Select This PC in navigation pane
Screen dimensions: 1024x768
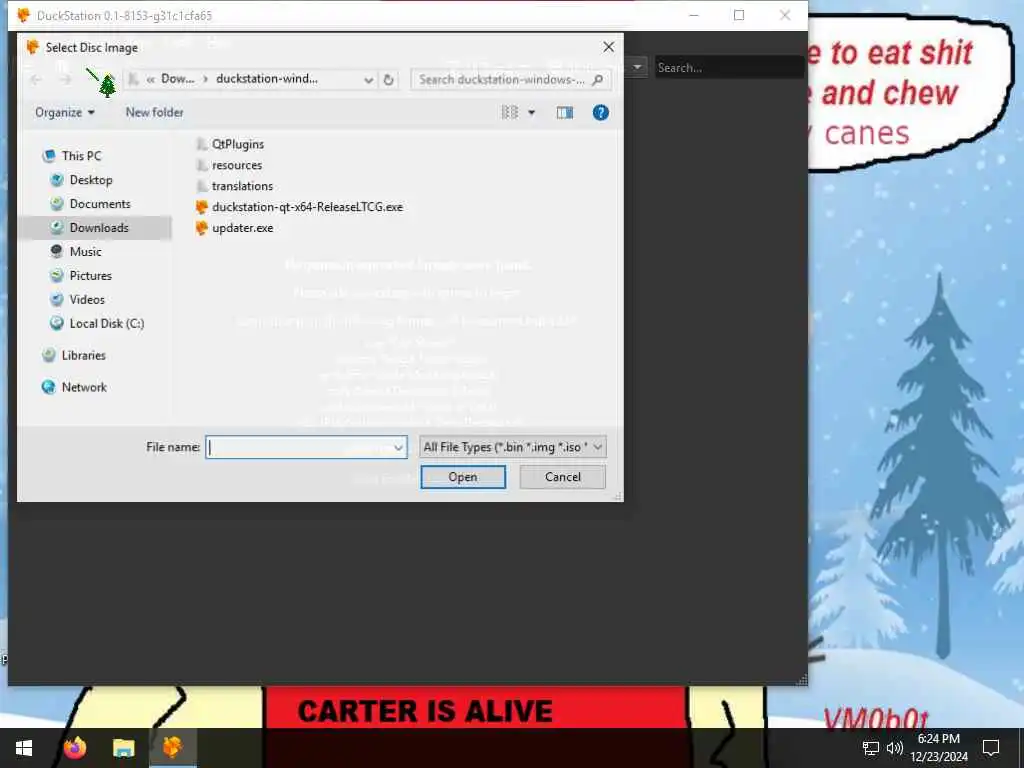pos(81,156)
